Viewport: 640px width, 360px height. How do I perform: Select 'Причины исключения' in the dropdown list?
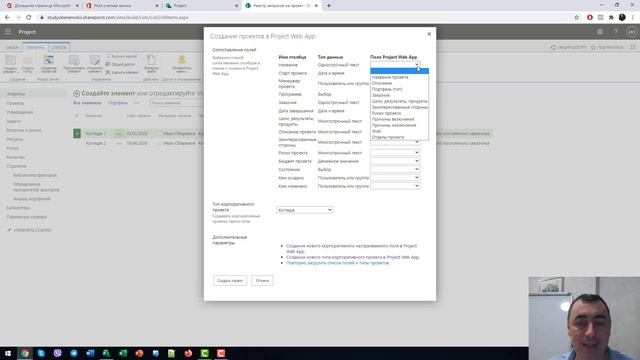(394, 125)
